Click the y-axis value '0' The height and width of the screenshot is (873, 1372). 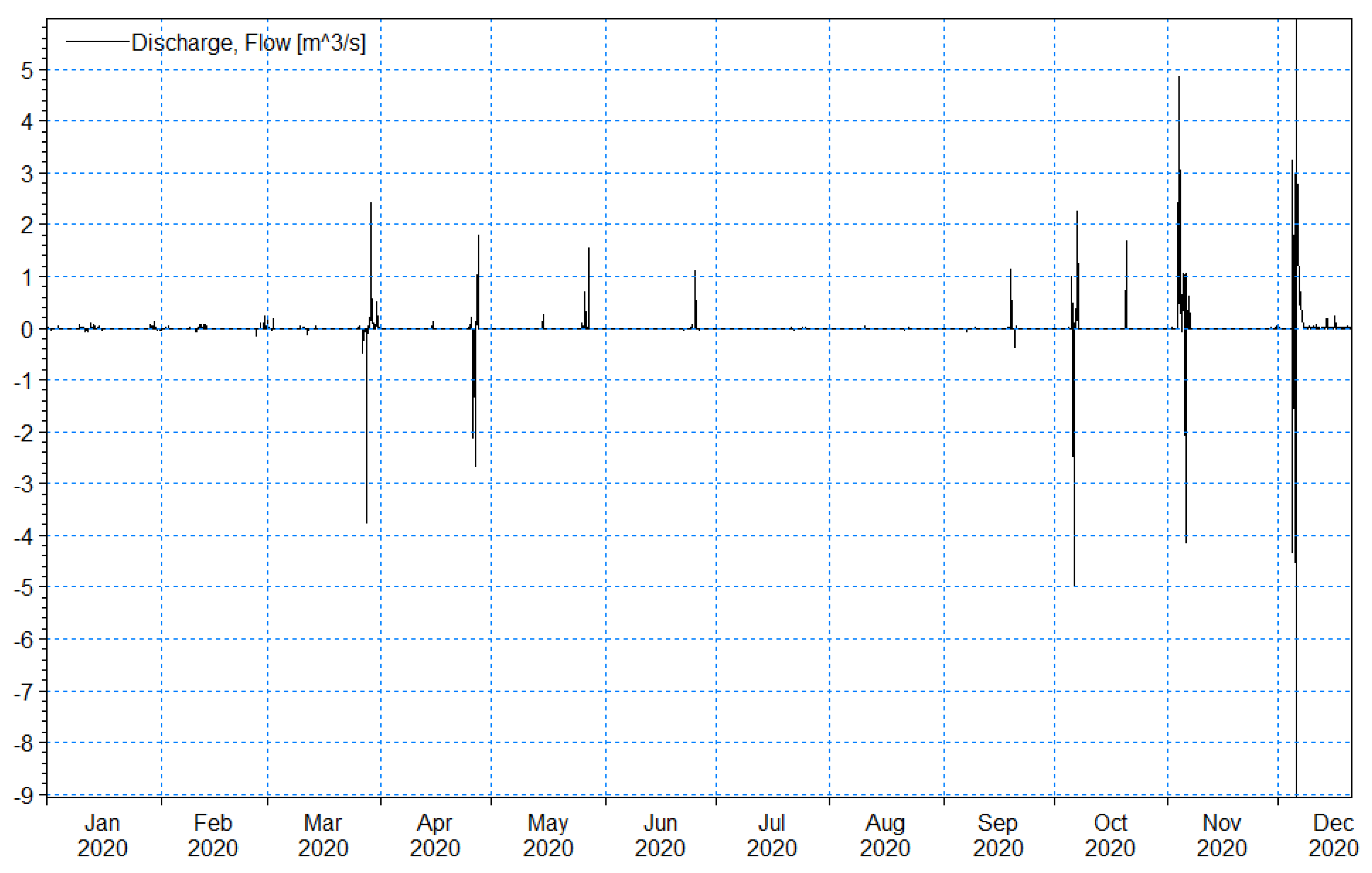click(x=27, y=329)
